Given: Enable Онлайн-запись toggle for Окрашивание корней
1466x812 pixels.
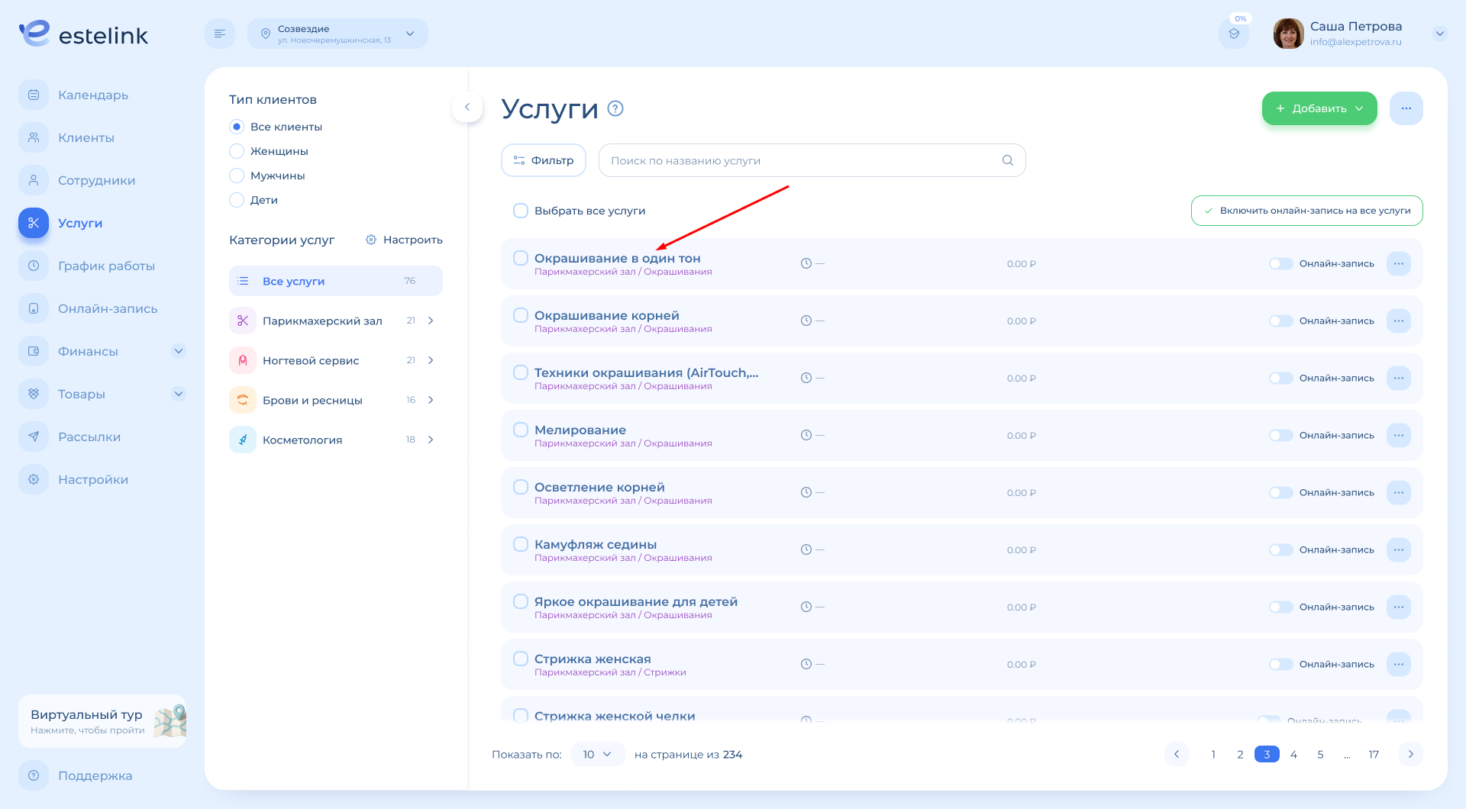Looking at the screenshot, I should [x=1280, y=321].
